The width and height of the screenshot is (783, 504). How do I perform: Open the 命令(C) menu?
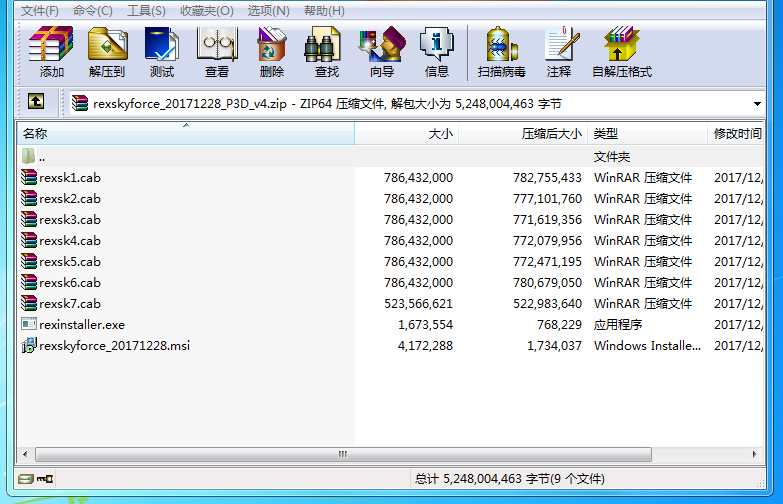click(x=92, y=10)
